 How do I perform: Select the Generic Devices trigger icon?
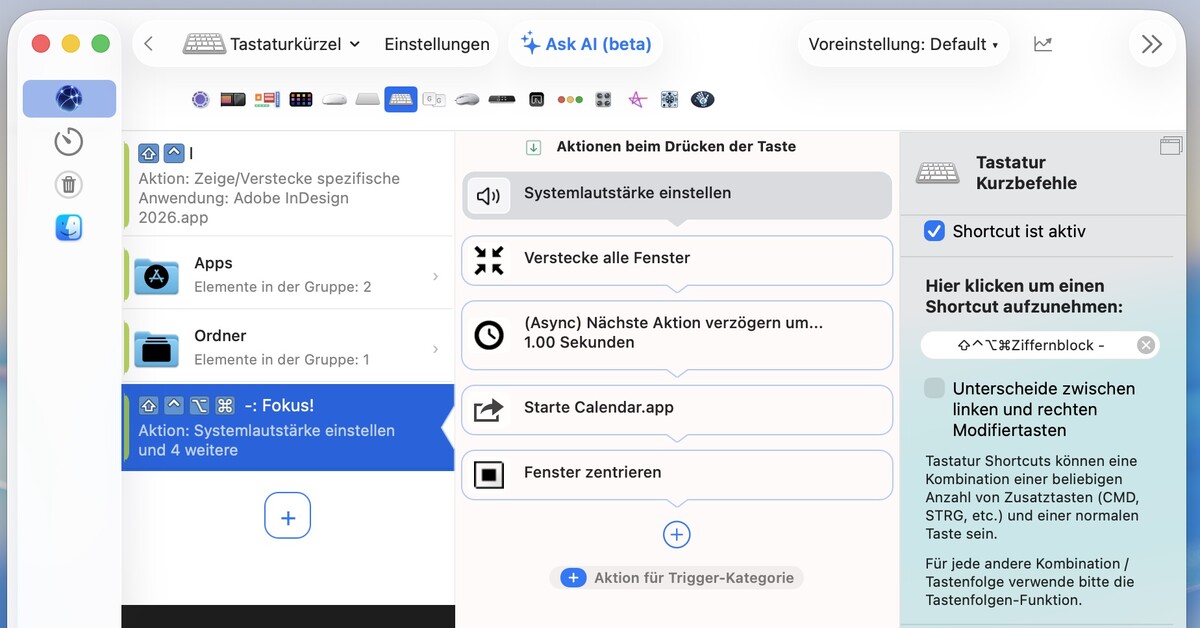pyautogui.click(x=669, y=99)
